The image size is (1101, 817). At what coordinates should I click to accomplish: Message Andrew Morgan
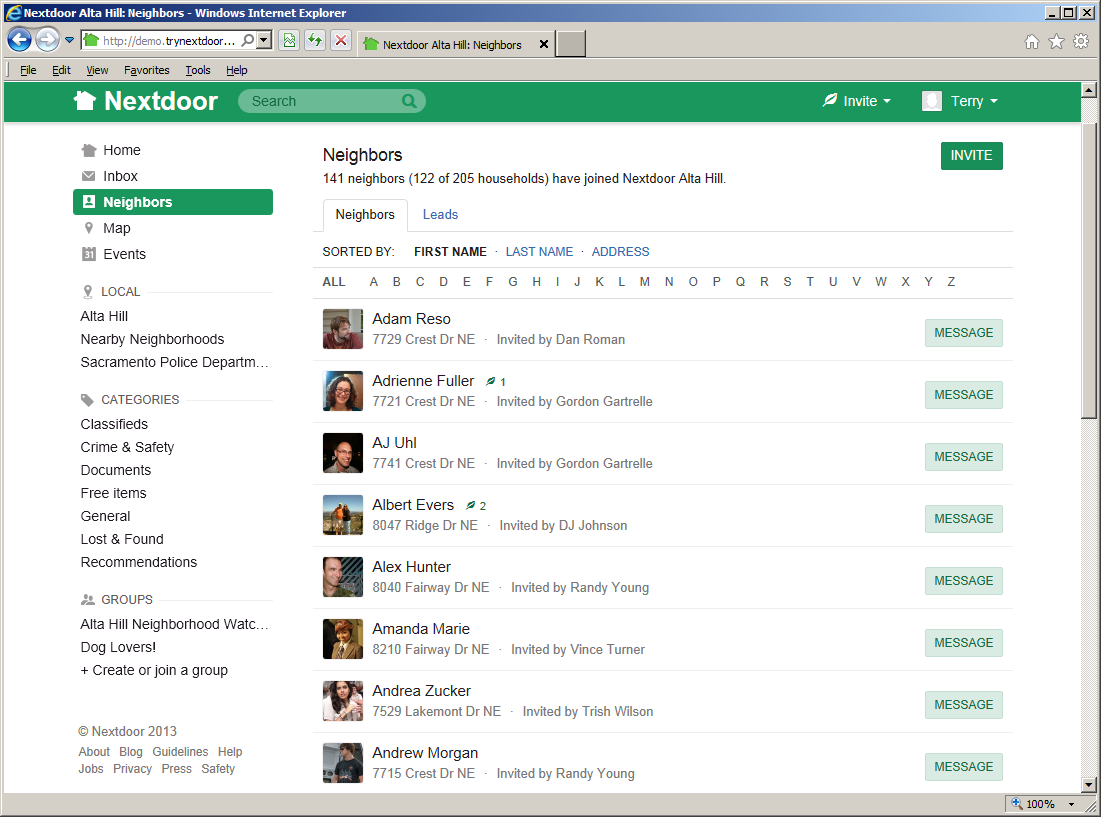pyautogui.click(x=963, y=767)
